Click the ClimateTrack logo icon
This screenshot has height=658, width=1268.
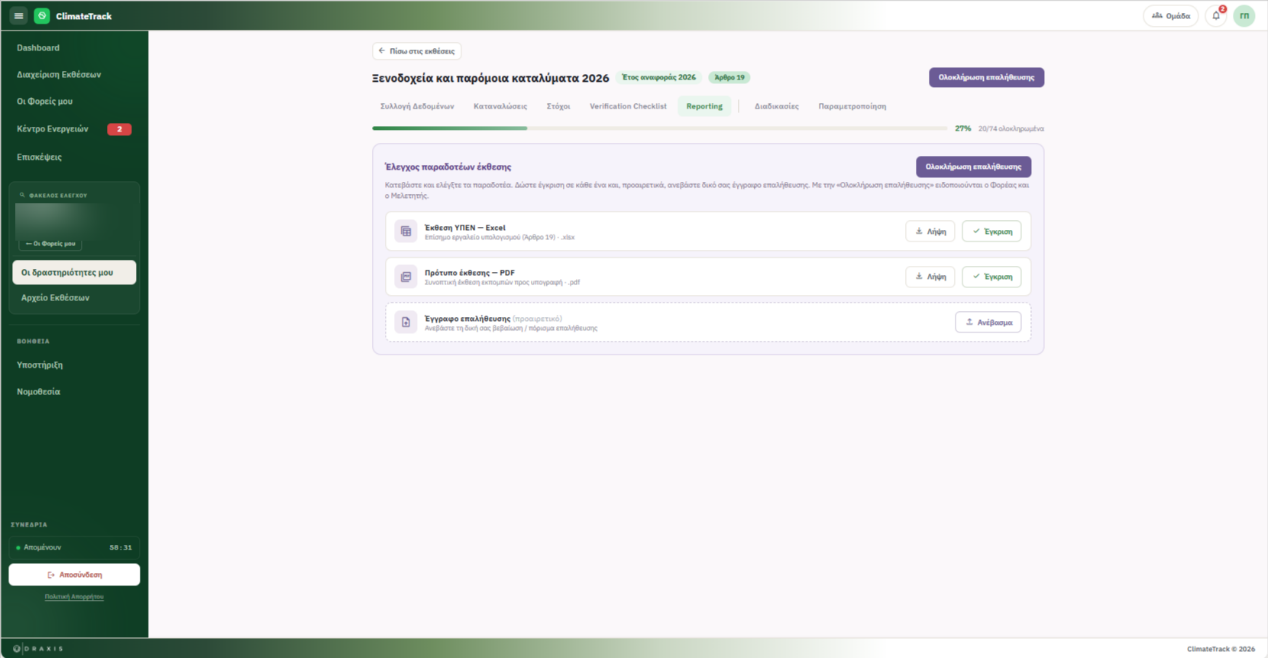point(42,16)
